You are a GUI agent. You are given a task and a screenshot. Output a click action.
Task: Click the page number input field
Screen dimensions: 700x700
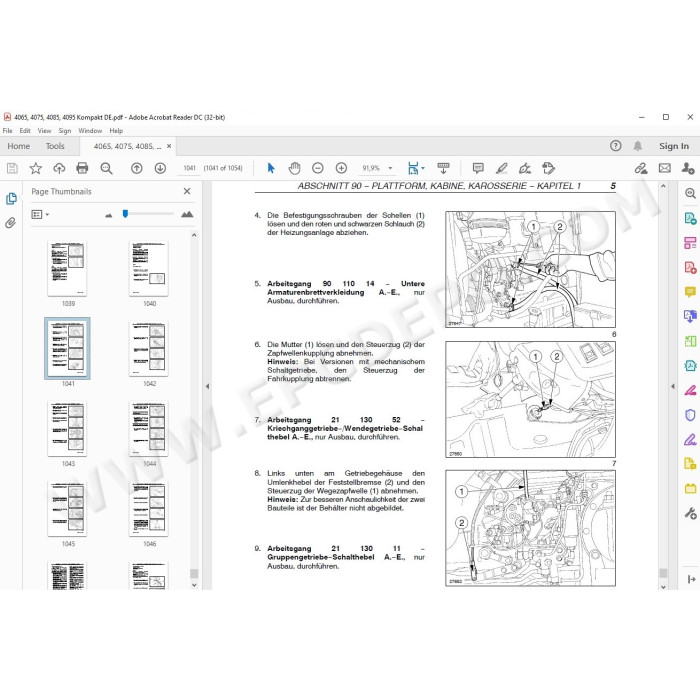[190, 168]
